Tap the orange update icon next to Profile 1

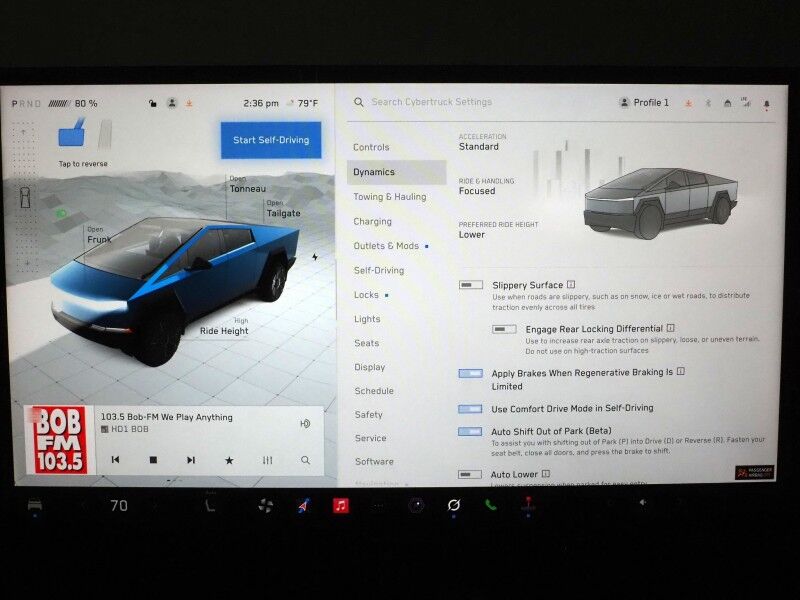688,104
